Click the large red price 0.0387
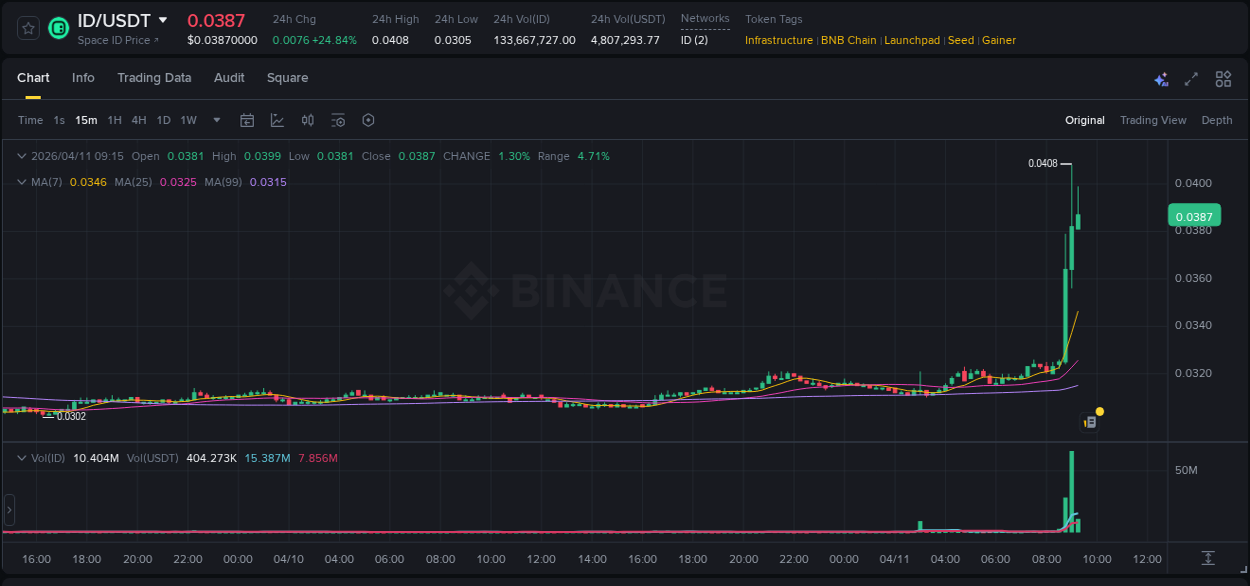Image resolution: width=1250 pixels, height=586 pixels. (216, 20)
